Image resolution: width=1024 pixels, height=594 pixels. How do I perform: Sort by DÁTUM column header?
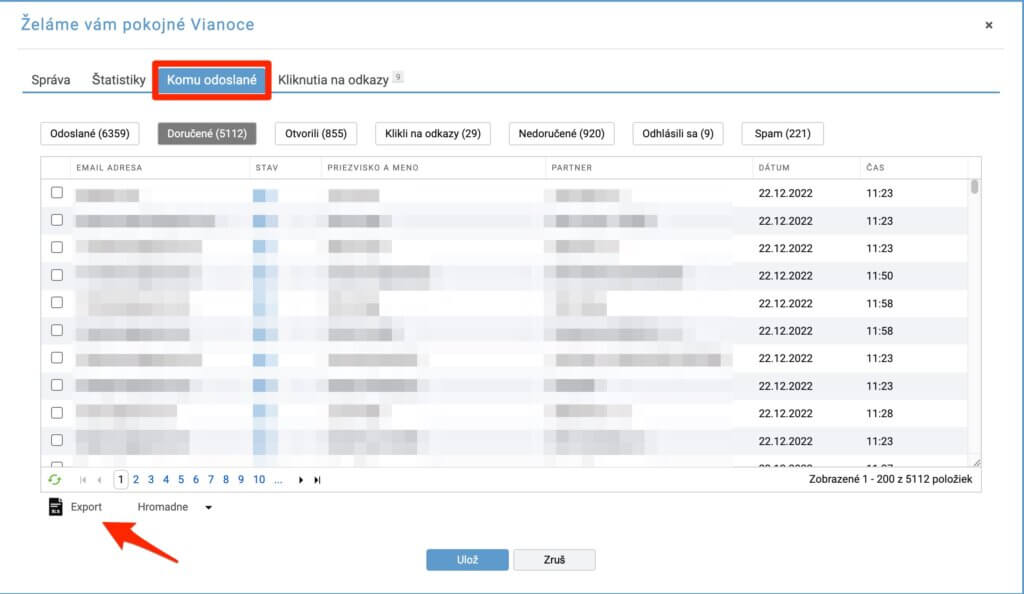[774, 168]
